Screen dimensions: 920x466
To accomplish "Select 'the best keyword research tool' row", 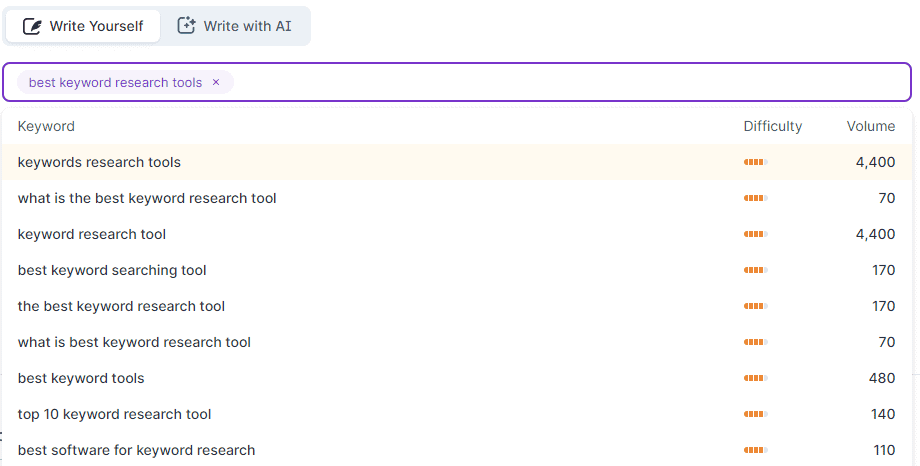I will [121, 306].
